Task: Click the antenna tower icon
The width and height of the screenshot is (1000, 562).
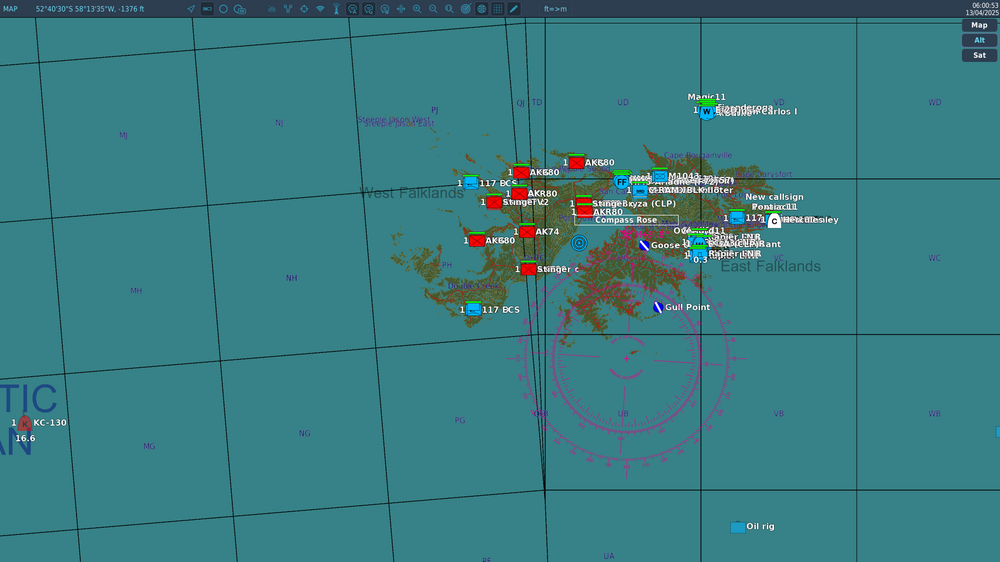Action: (336, 9)
